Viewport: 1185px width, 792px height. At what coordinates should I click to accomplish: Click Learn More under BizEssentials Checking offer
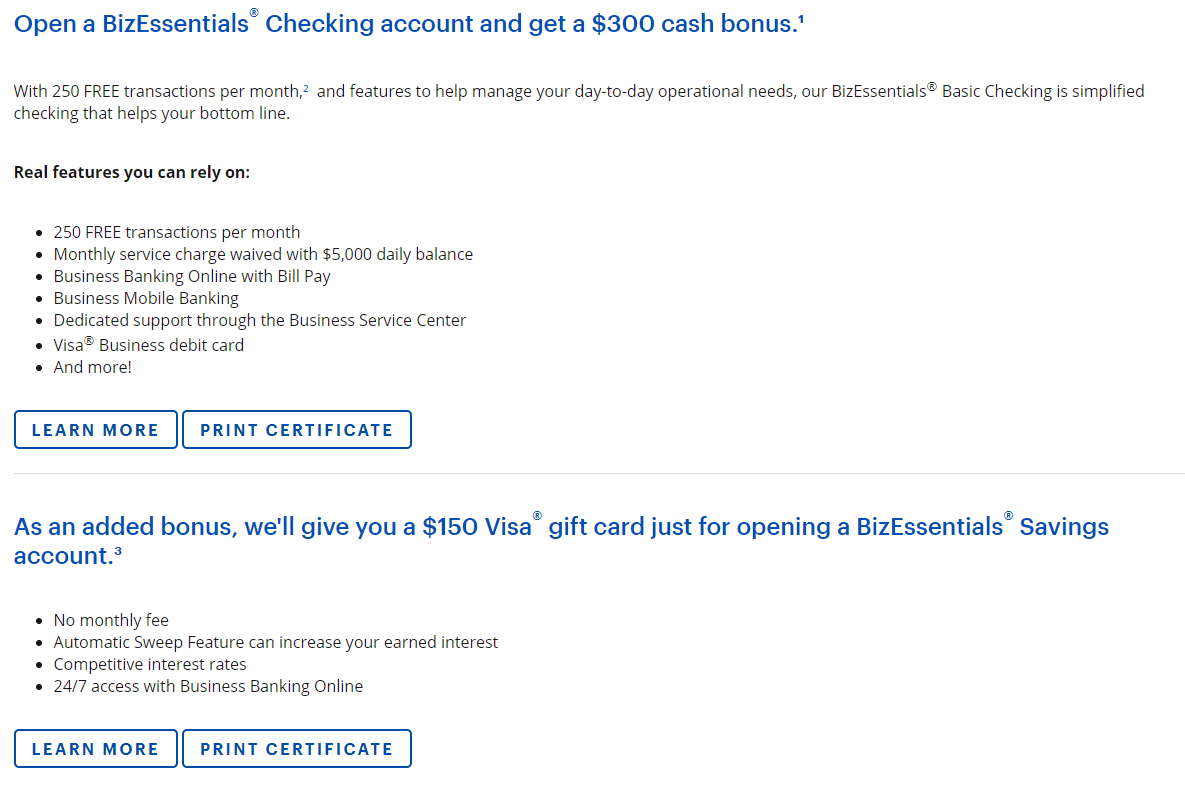tap(96, 430)
